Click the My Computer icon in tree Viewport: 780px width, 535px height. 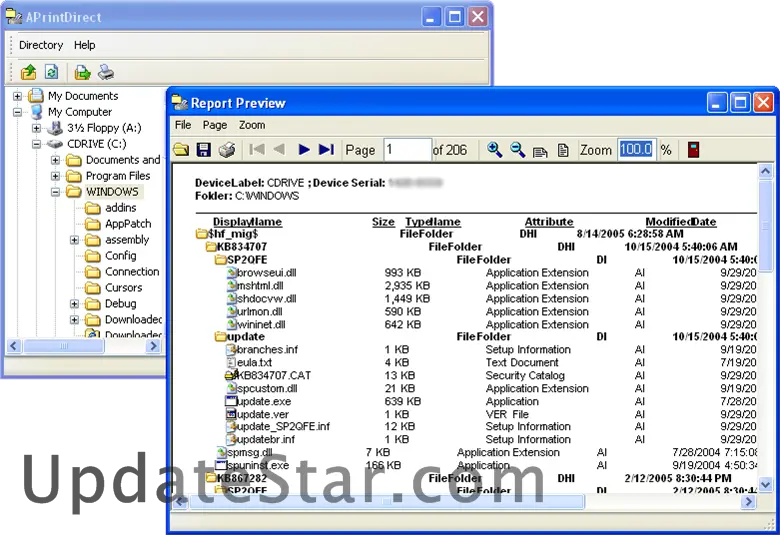36,111
